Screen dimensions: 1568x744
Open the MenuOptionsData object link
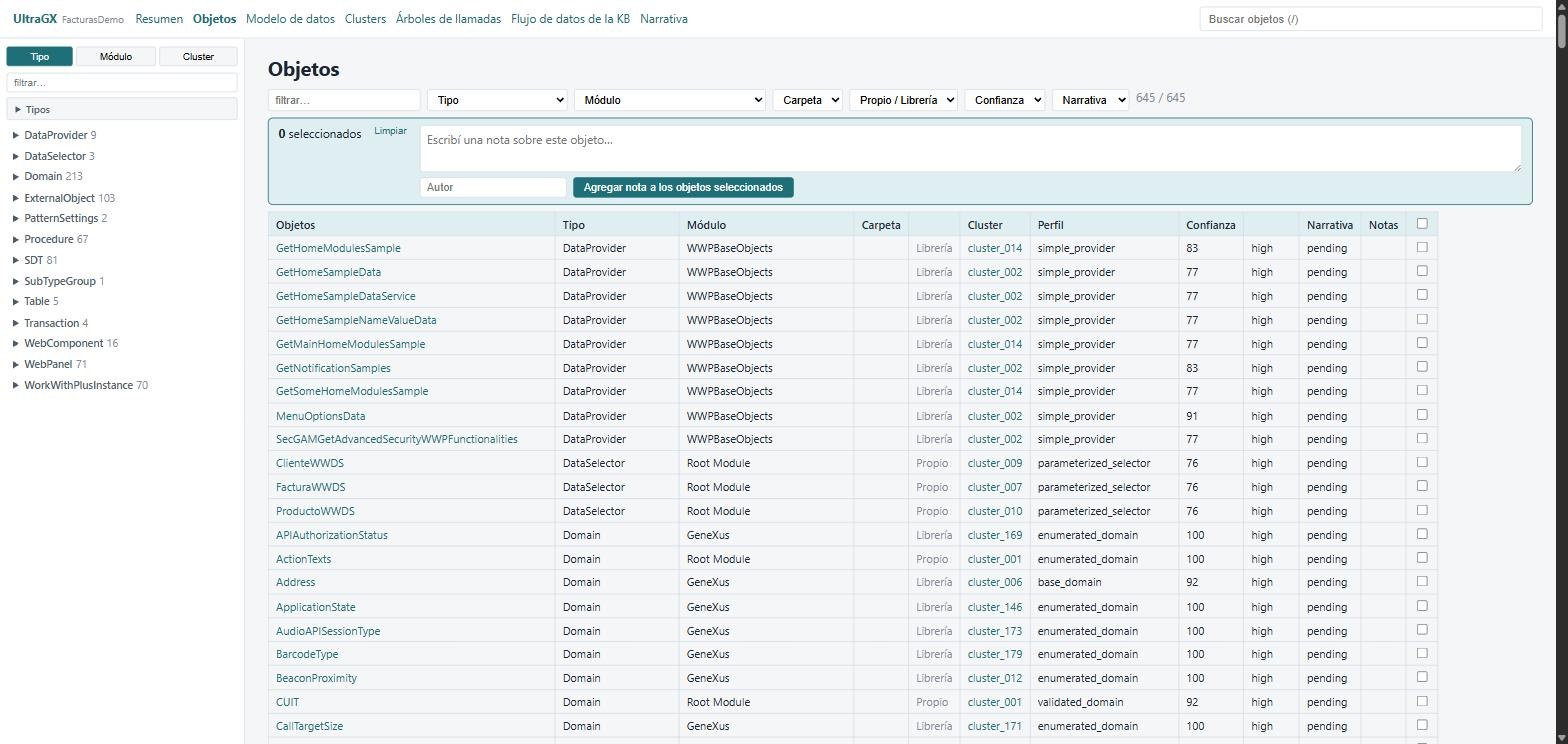point(320,416)
